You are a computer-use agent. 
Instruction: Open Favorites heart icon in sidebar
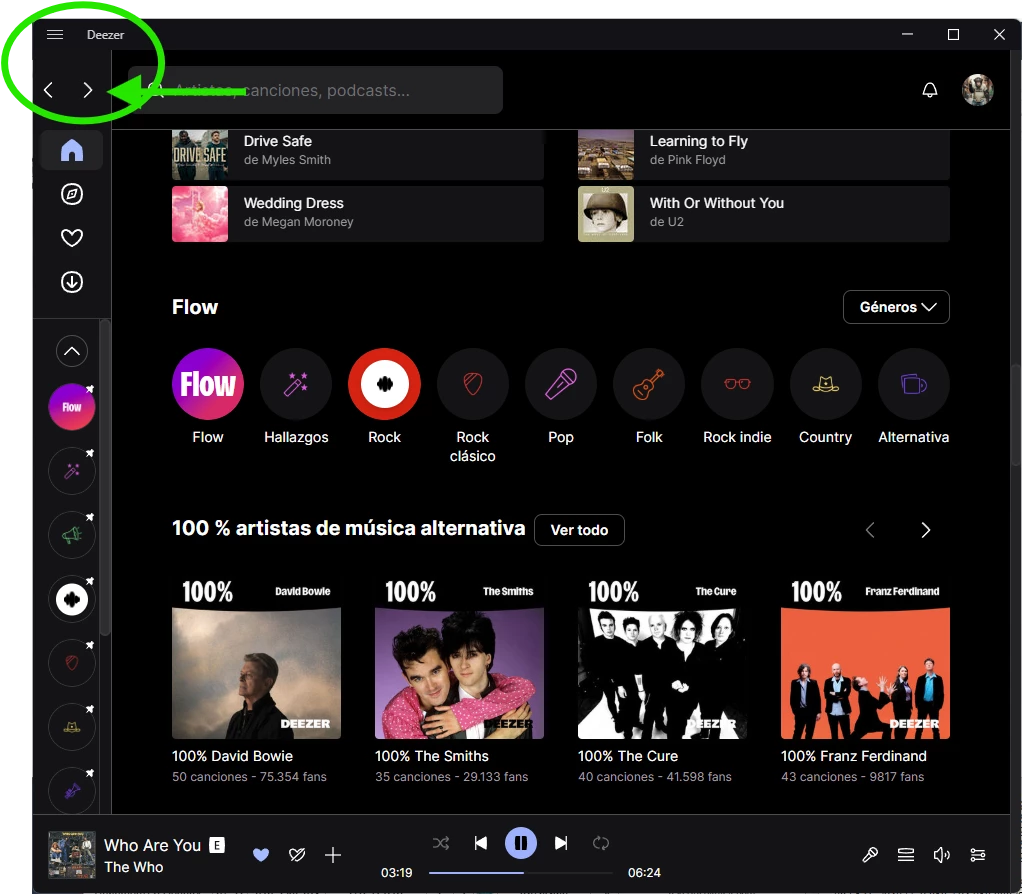click(72, 238)
